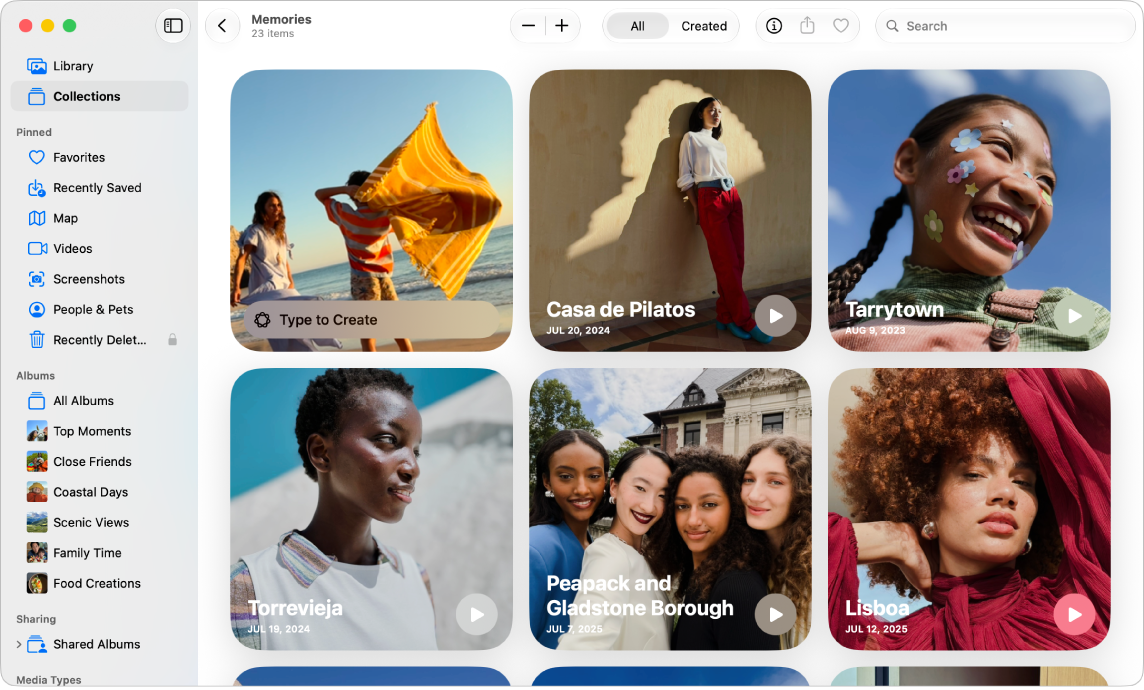Zoom in with the plus button
The width and height of the screenshot is (1144, 690).
(562, 26)
